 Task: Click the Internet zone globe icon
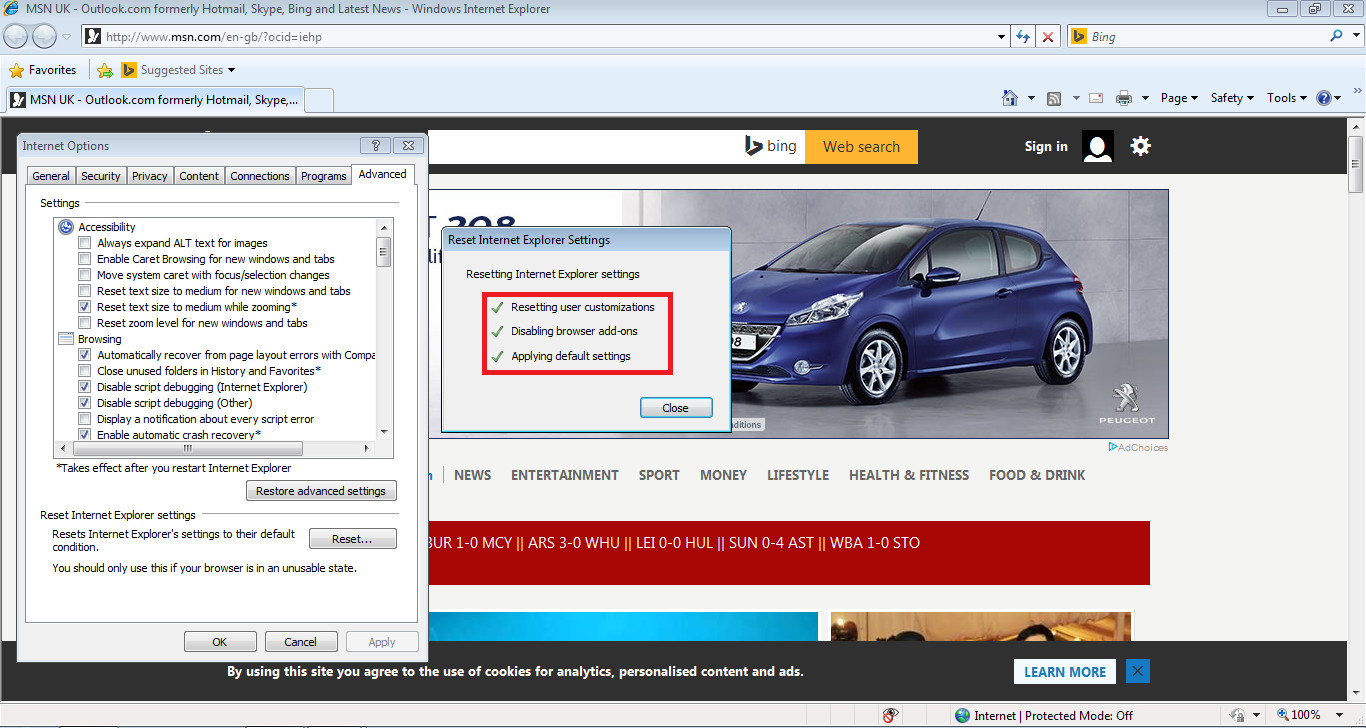(x=963, y=715)
